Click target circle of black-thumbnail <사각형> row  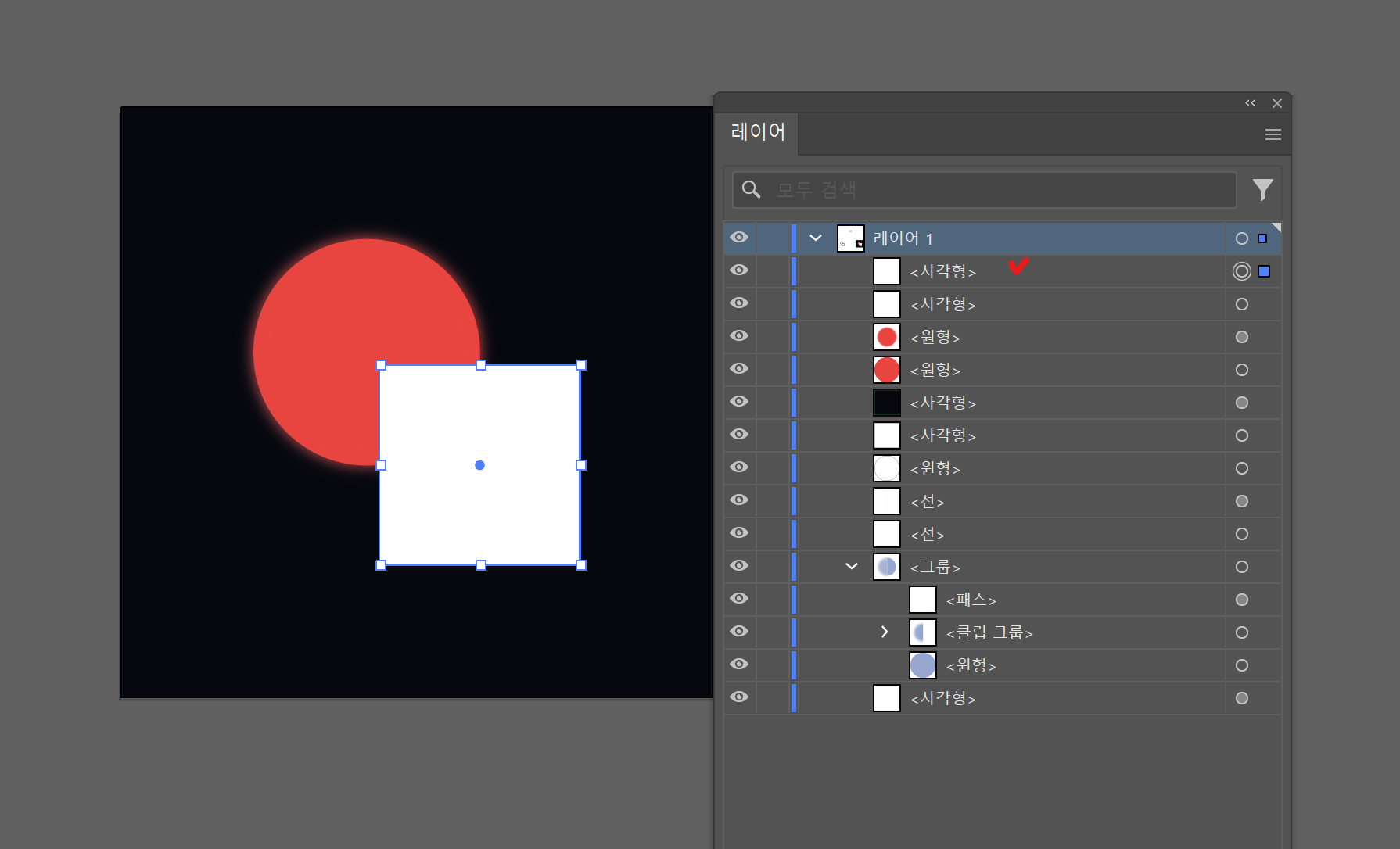(1242, 403)
